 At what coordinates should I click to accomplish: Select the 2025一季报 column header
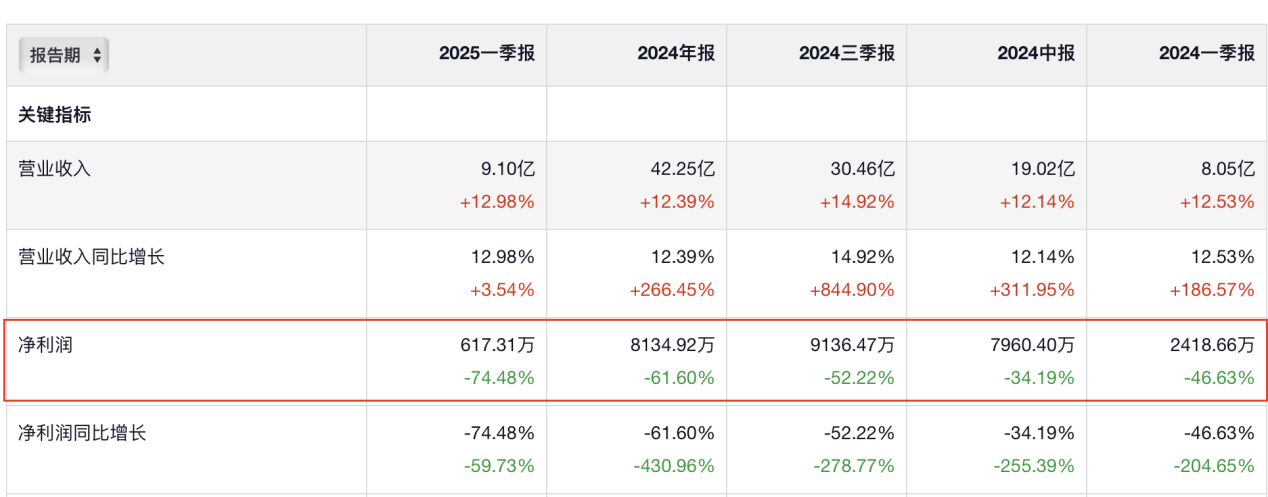[486, 54]
